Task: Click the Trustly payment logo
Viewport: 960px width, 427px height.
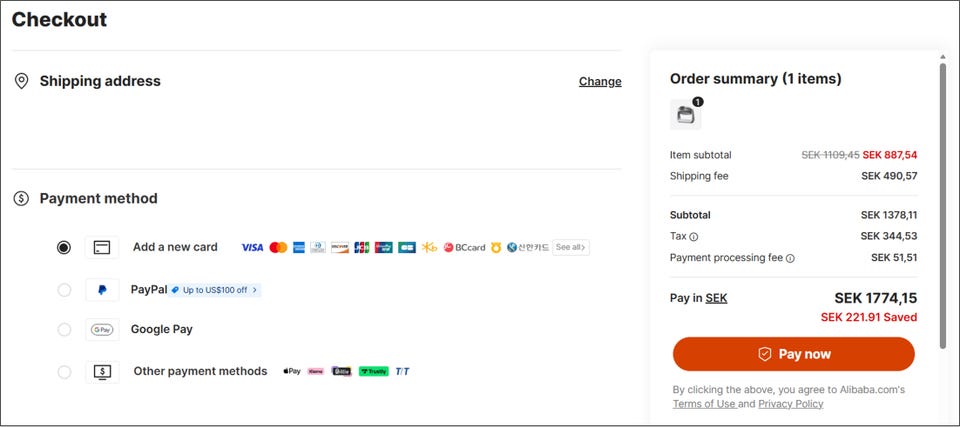Action: pos(373,371)
